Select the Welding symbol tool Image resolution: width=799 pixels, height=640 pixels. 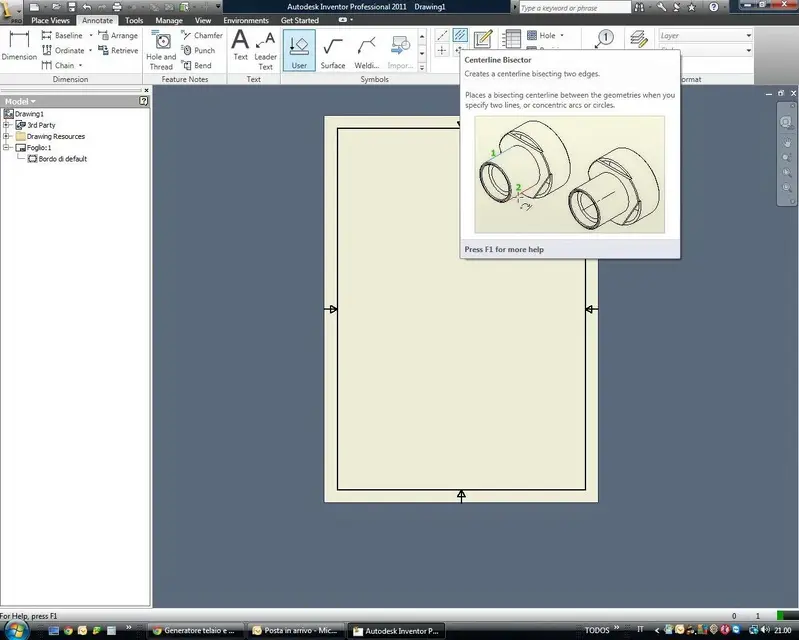(x=367, y=50)
